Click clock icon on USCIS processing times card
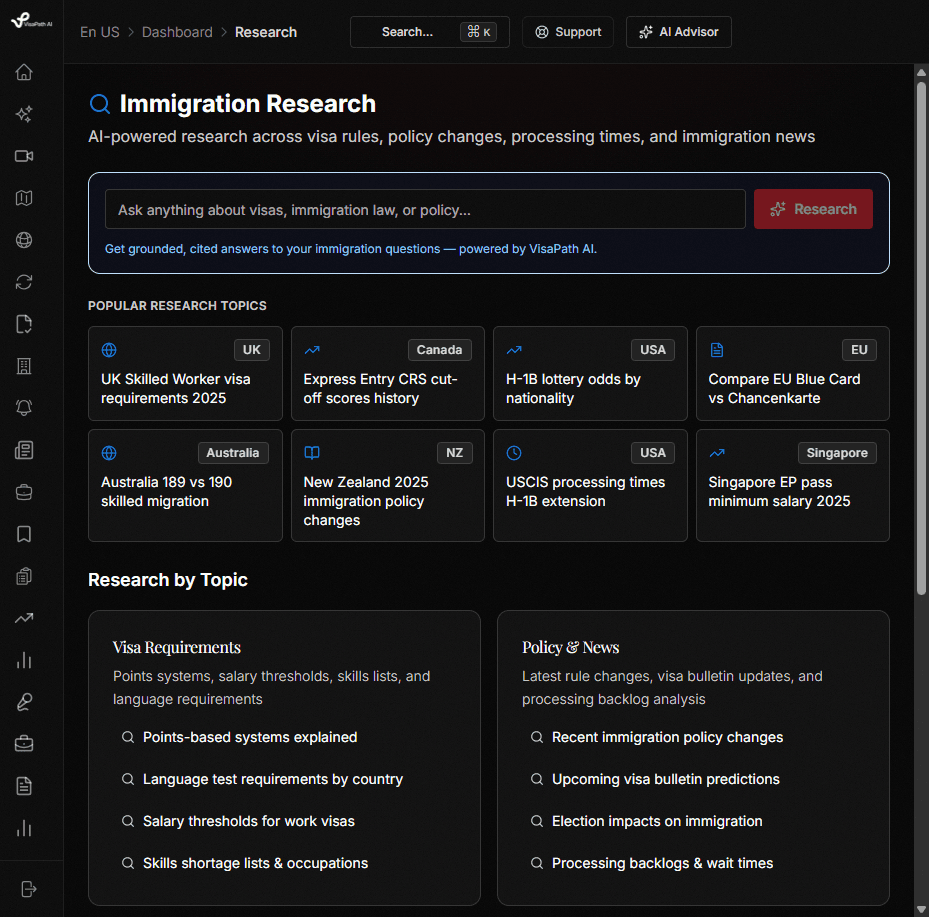929x917 pixels. 514,453
